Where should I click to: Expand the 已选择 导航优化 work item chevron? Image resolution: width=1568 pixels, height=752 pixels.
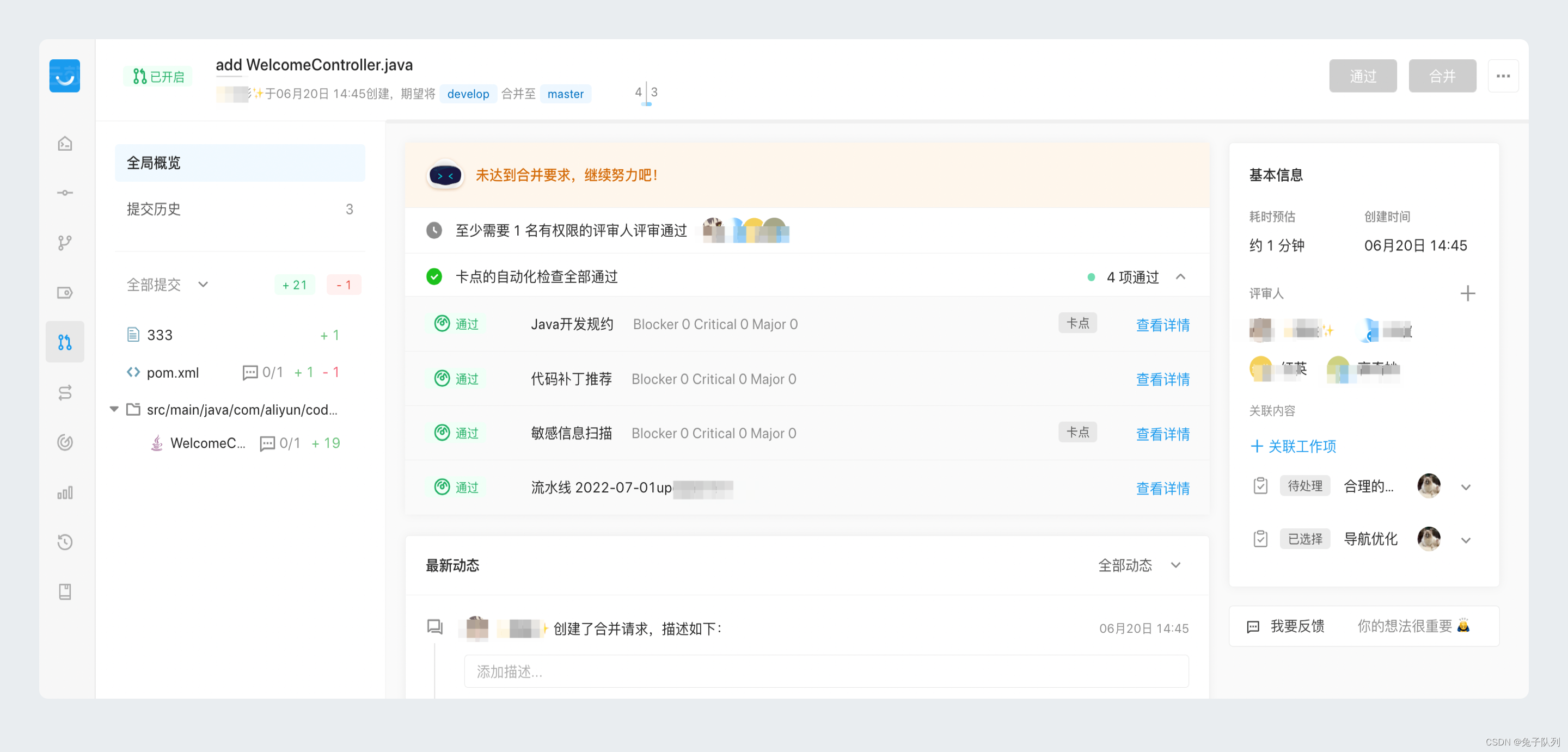[1466, 540]
